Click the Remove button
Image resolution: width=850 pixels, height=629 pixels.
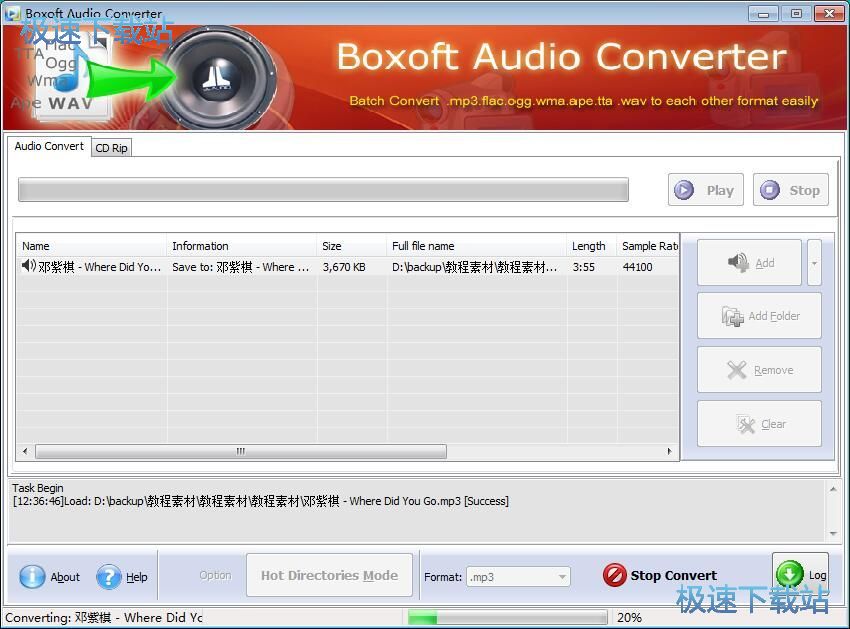pos(759,370)
